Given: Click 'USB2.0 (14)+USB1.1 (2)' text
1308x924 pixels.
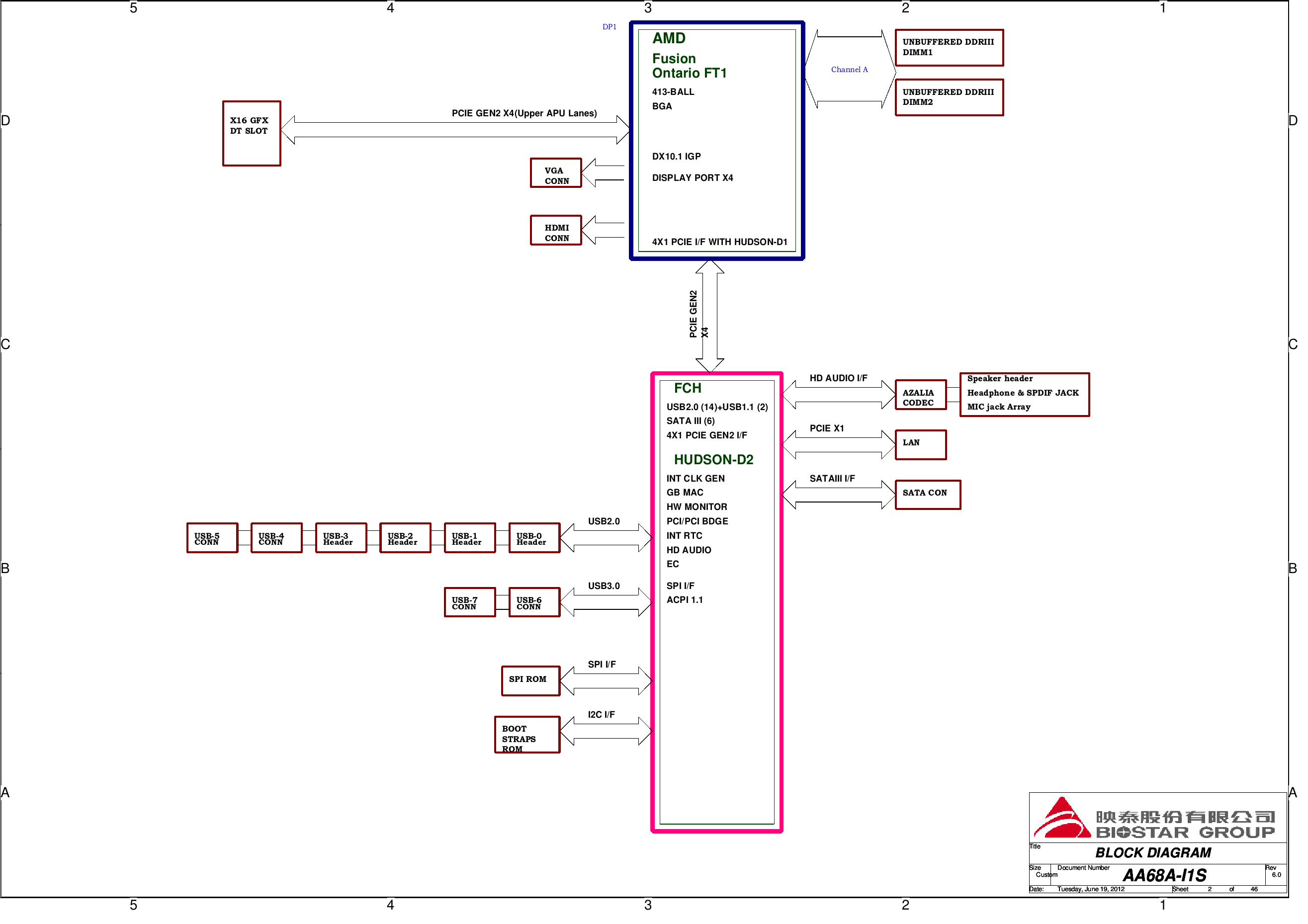Looking at the screenshot, I should click(717, 407).
